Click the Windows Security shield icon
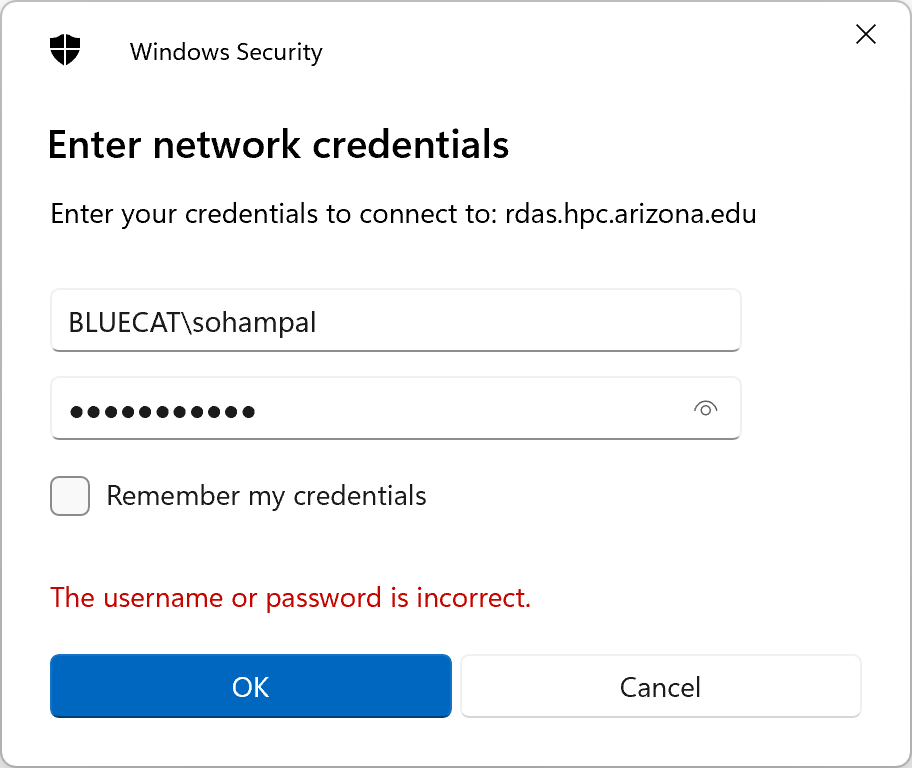The width and height of the screenshot is (912, 768). click(x=65, y=50)
